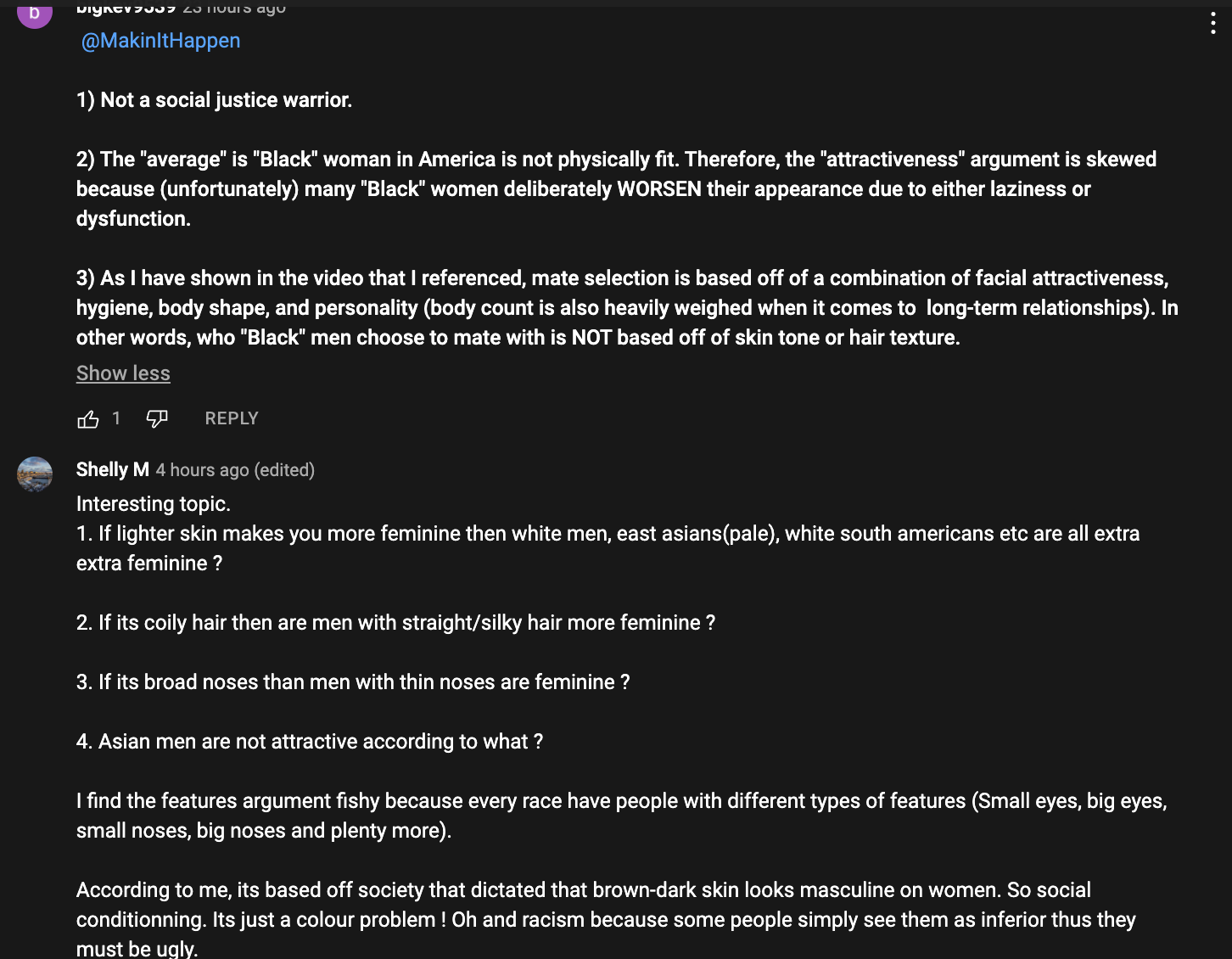This screenshot has width=1232, height=959.
Task: Reply to bigkev's comment
Action: coord(232,418)
